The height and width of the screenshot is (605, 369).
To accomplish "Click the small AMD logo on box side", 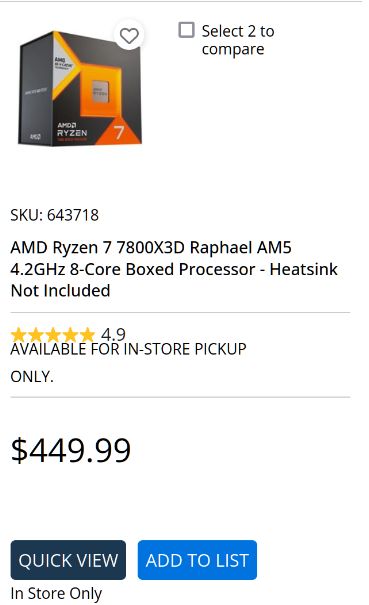I will click(x=35, y=137).
